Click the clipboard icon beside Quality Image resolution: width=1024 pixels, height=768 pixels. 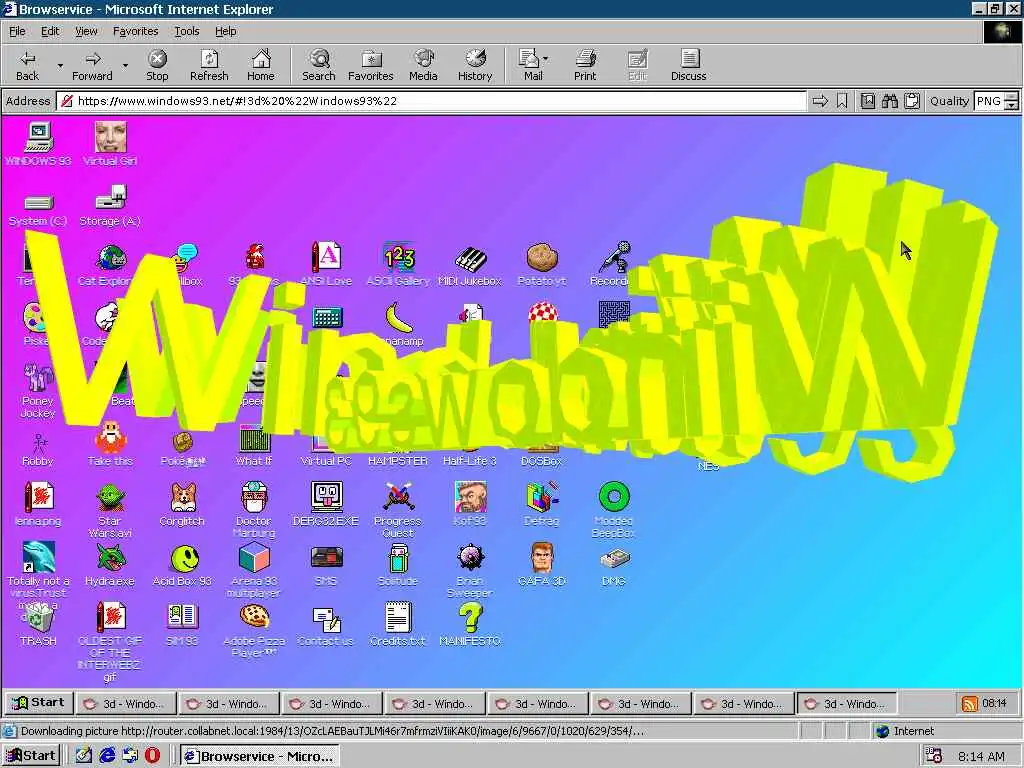(x=912, y=101)
